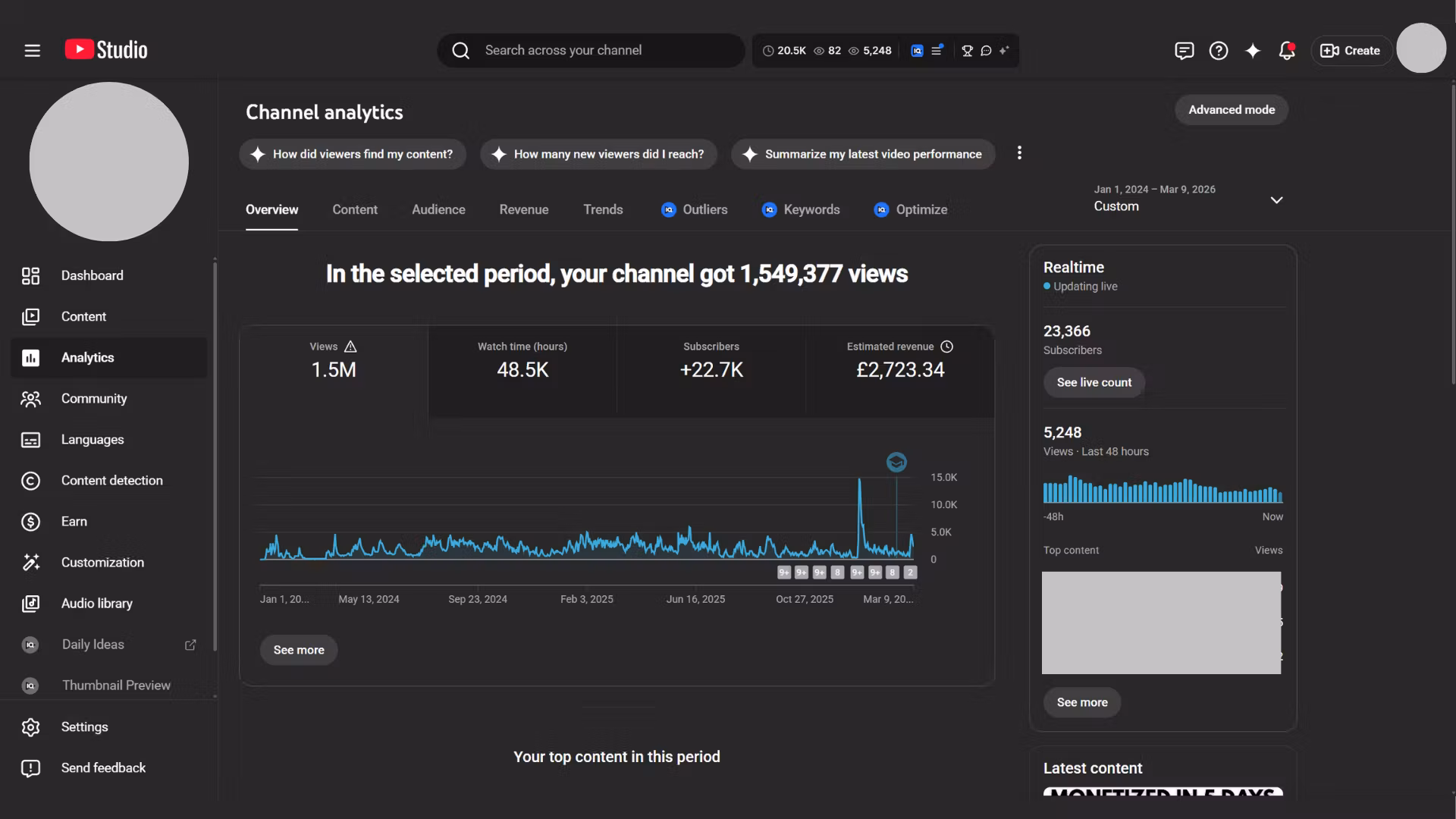This screenshot has height=819, width=1456.
Task: Toggle the vidIQ extension icon in top bar
Action: [916, 50]
